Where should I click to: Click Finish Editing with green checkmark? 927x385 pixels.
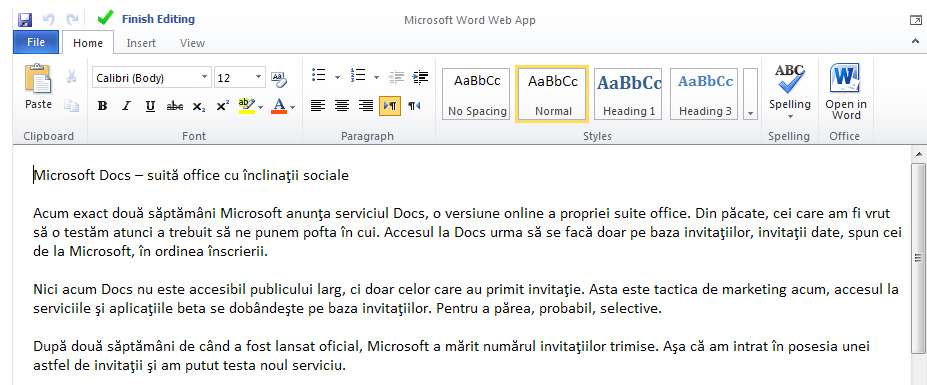tap(145, 19)
